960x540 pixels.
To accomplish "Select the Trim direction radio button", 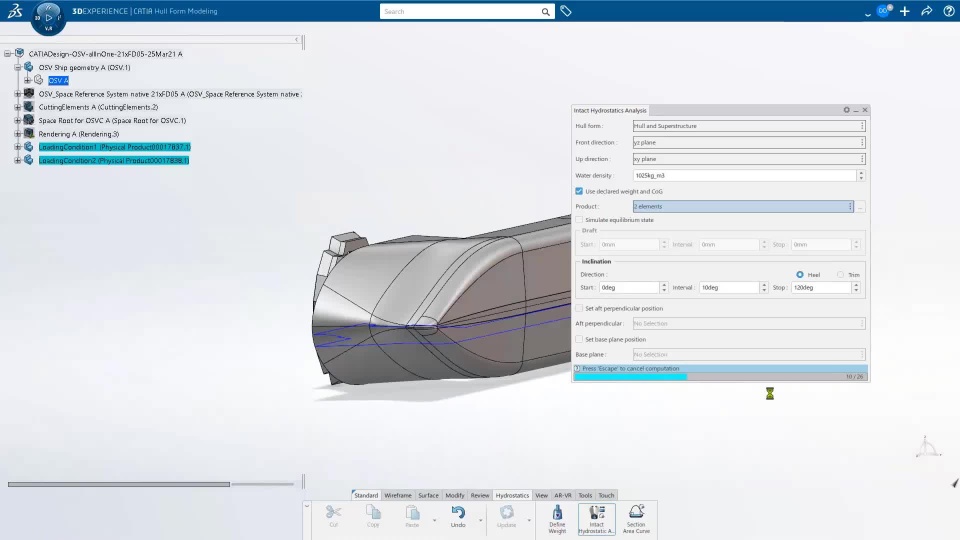I will 840,274.
